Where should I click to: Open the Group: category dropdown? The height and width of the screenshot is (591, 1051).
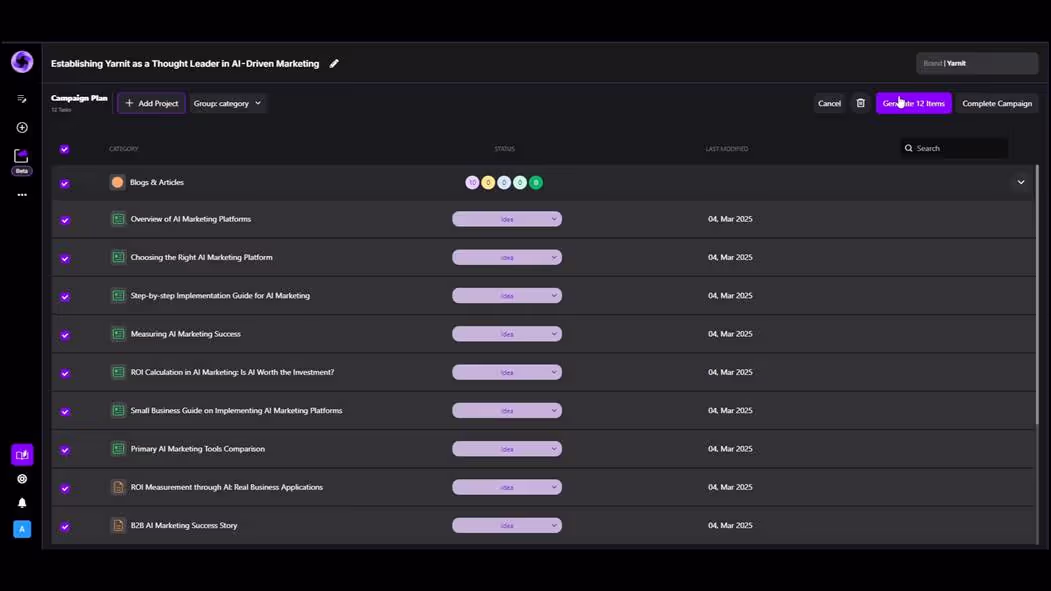[x=227, y=103]
